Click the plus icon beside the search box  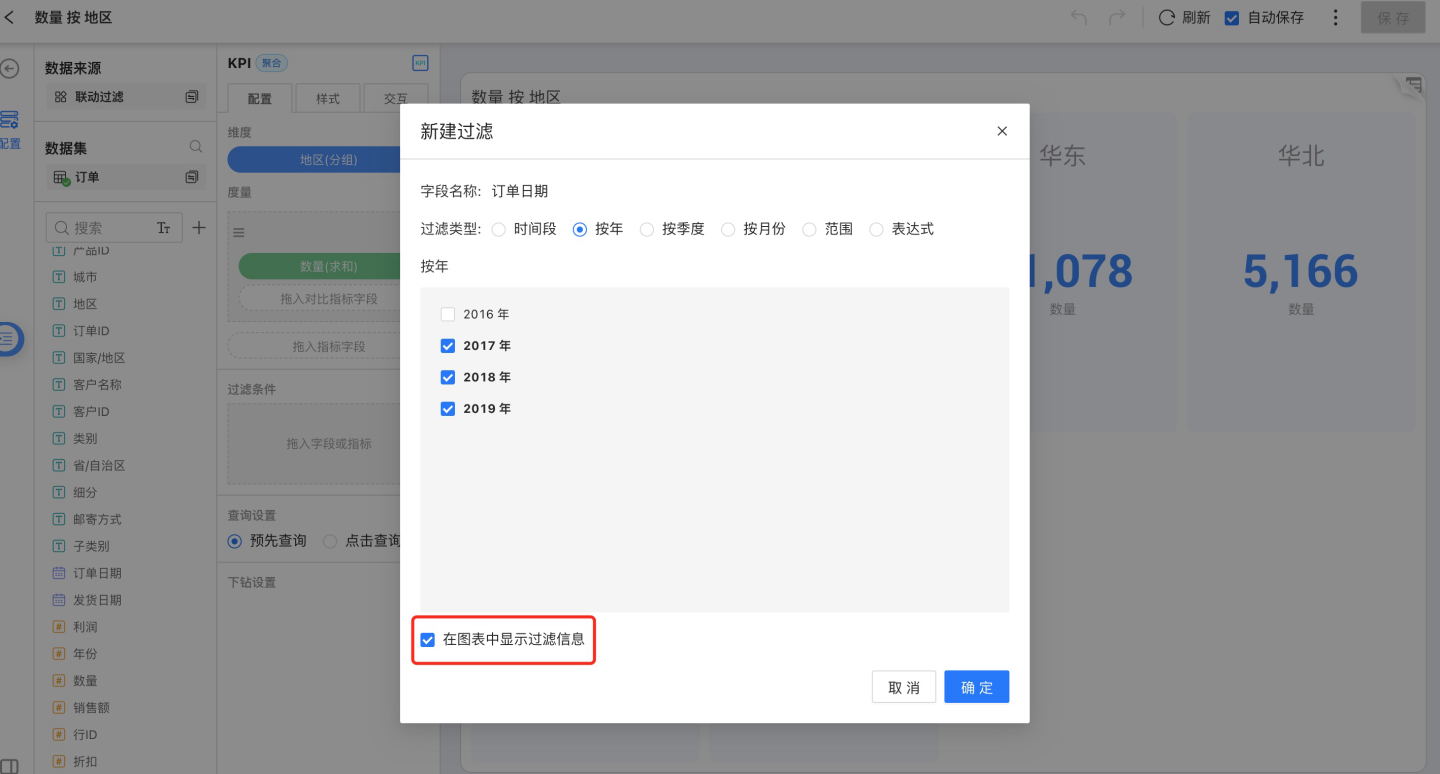coord(198,228)
